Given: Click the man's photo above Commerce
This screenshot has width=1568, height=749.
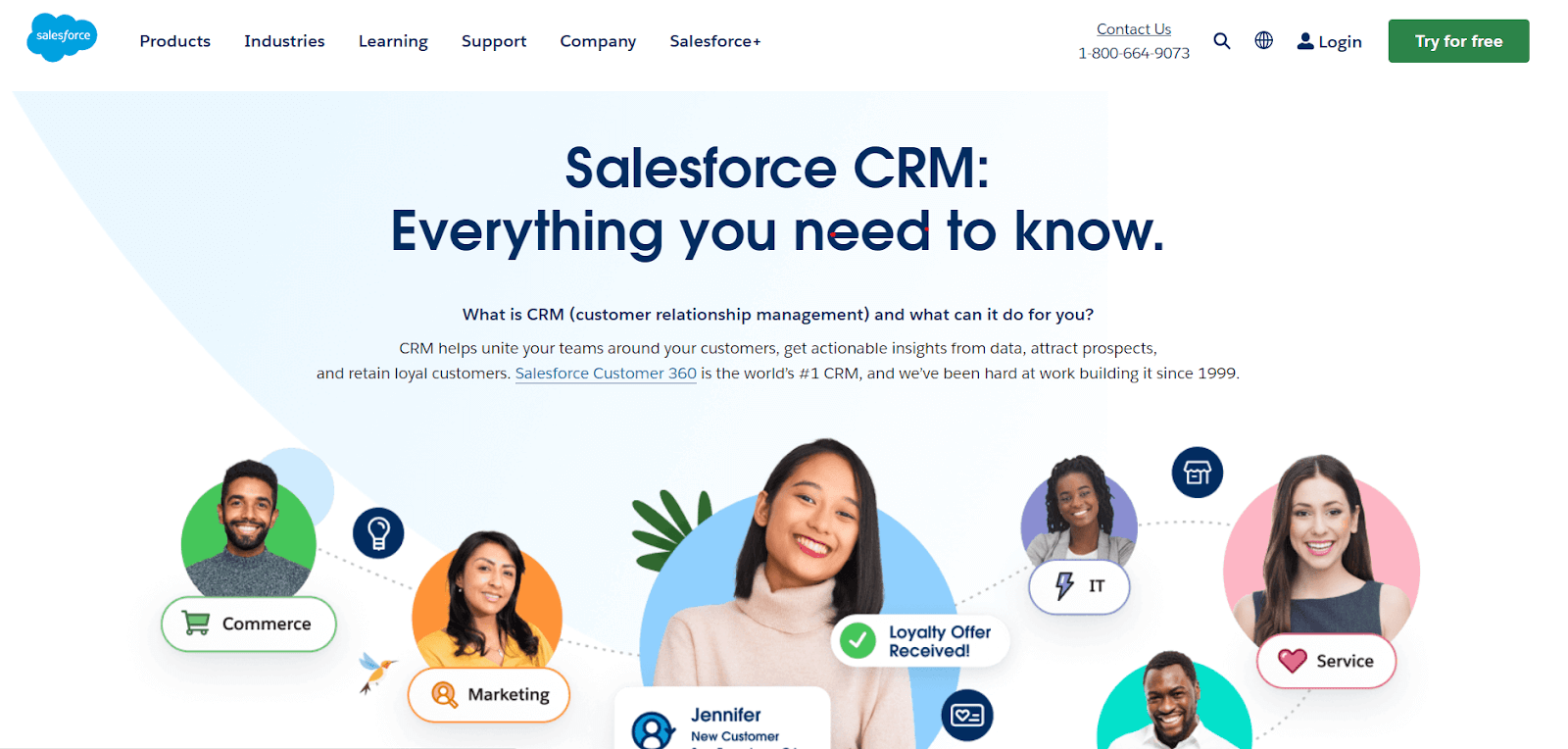Looking at the screenshot, I should click(x=249, y=529).
